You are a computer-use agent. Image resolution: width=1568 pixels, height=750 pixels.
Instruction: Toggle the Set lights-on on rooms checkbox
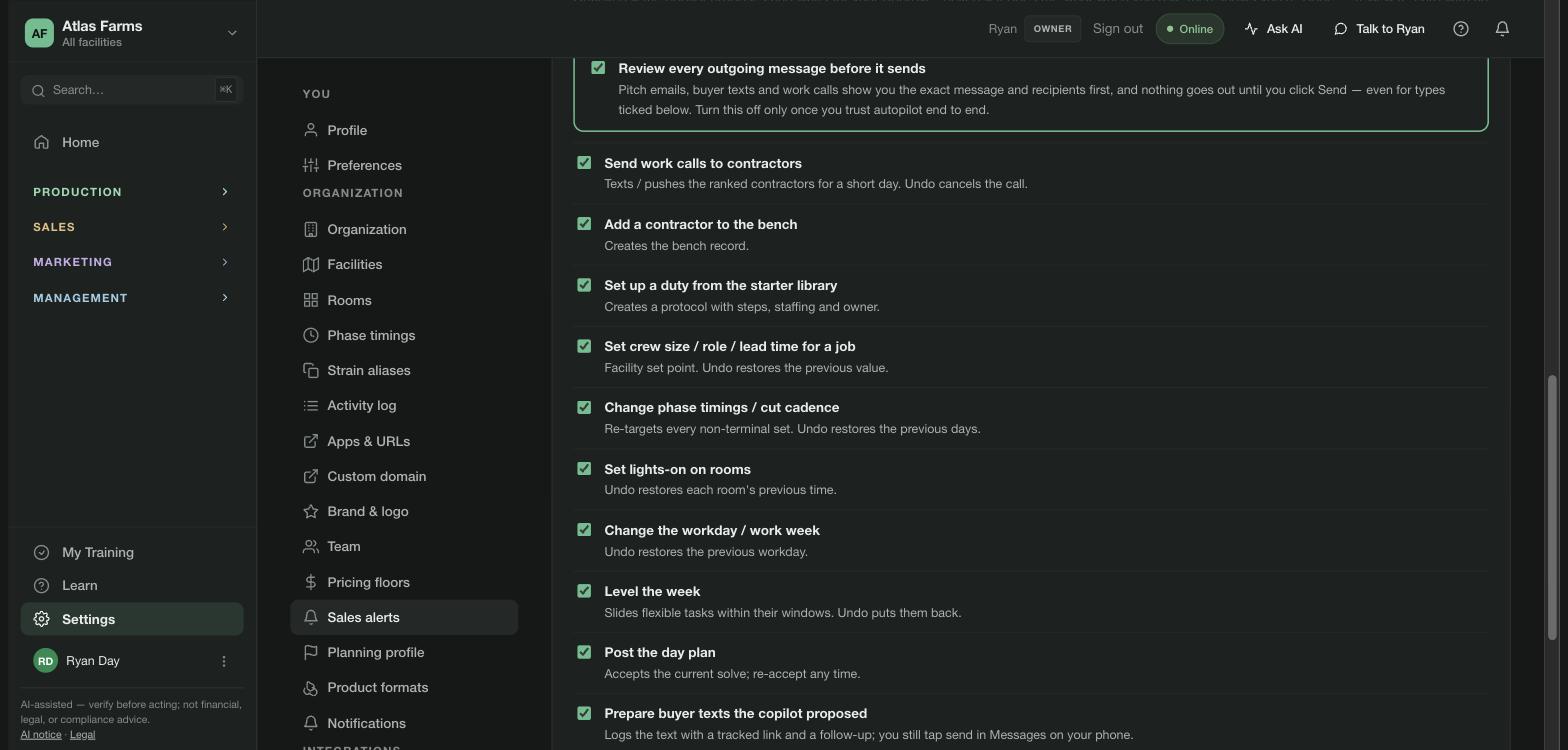(x=584, y=469)
